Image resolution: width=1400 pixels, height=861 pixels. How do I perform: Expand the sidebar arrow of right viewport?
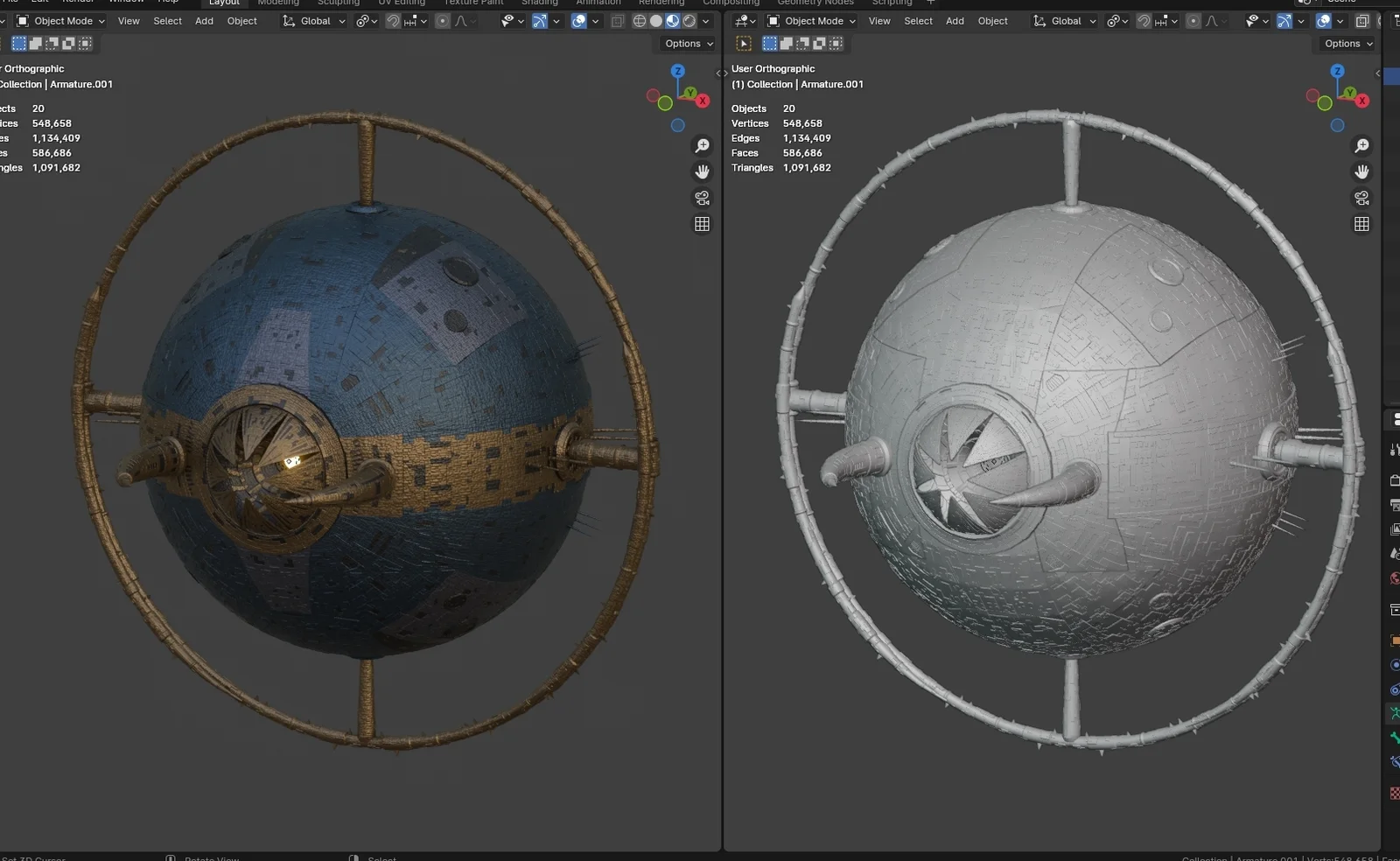[1378, 73]
